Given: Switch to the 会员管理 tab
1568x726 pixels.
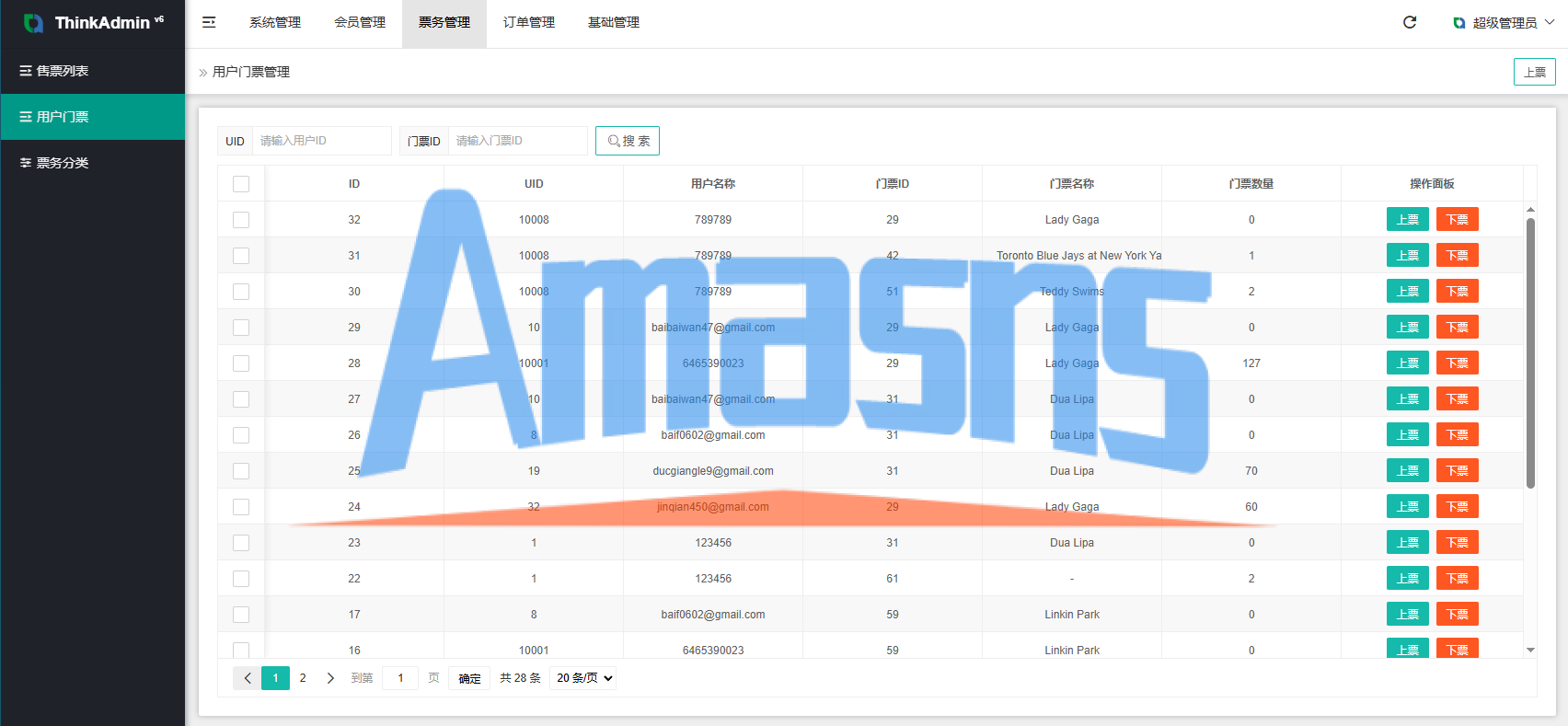Looking at the screenshot, I should pos(360,23).
